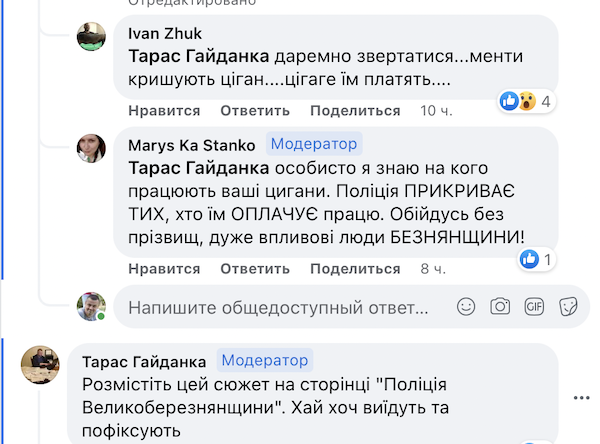Open the sticker picker in reply box
This screenshot has height=444, width=600.
click(568, 306)
